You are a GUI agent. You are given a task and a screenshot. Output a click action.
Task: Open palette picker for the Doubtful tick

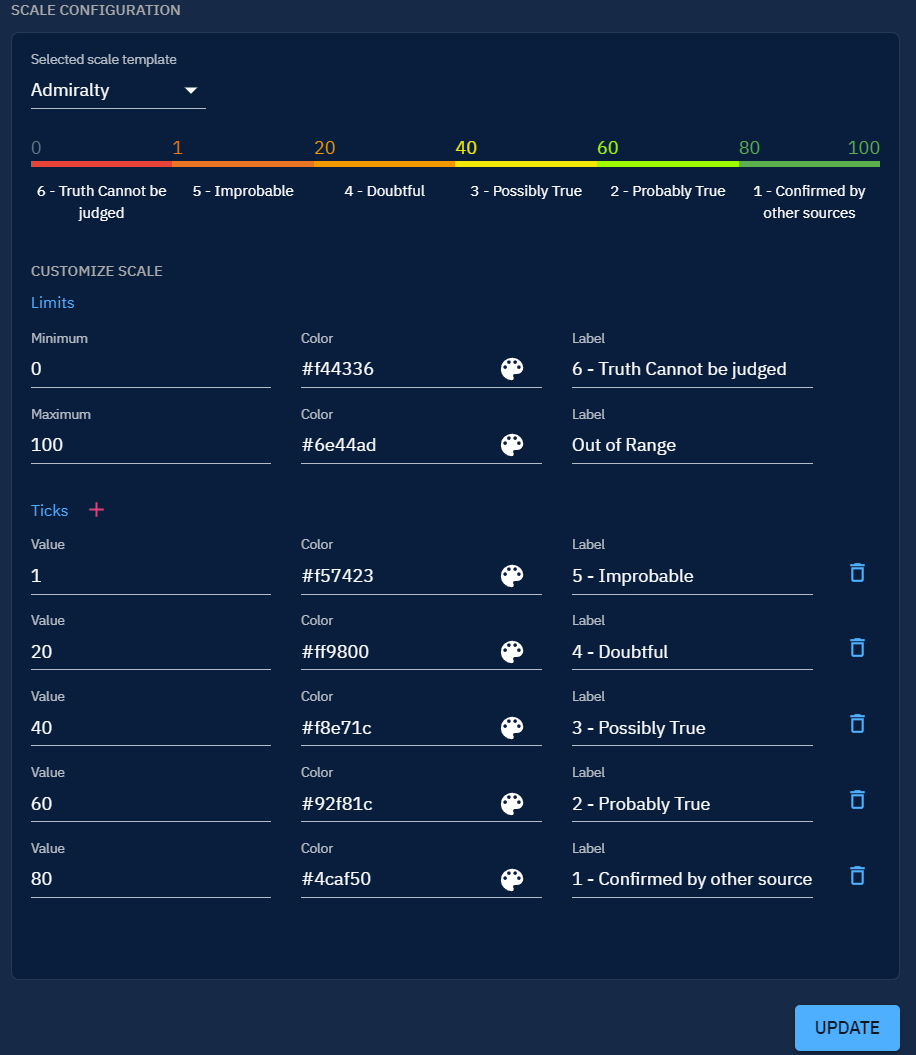coord(511,652)
